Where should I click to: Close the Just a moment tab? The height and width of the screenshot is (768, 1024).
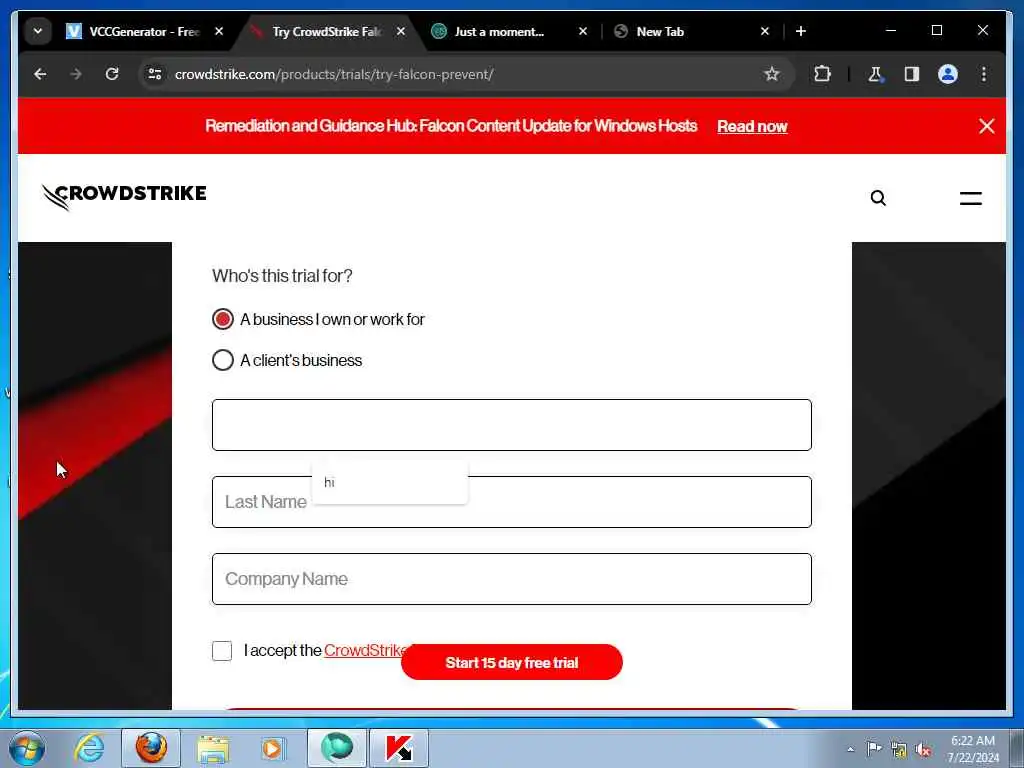click(583, 31)
